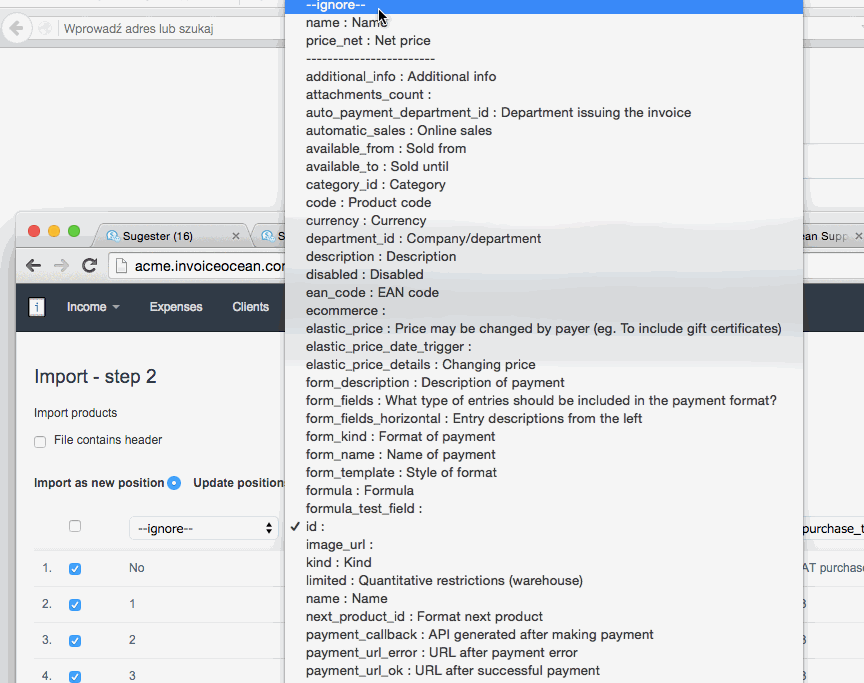864x683 pixels.
Task: Select description : Description option
Action: (544, 257)
